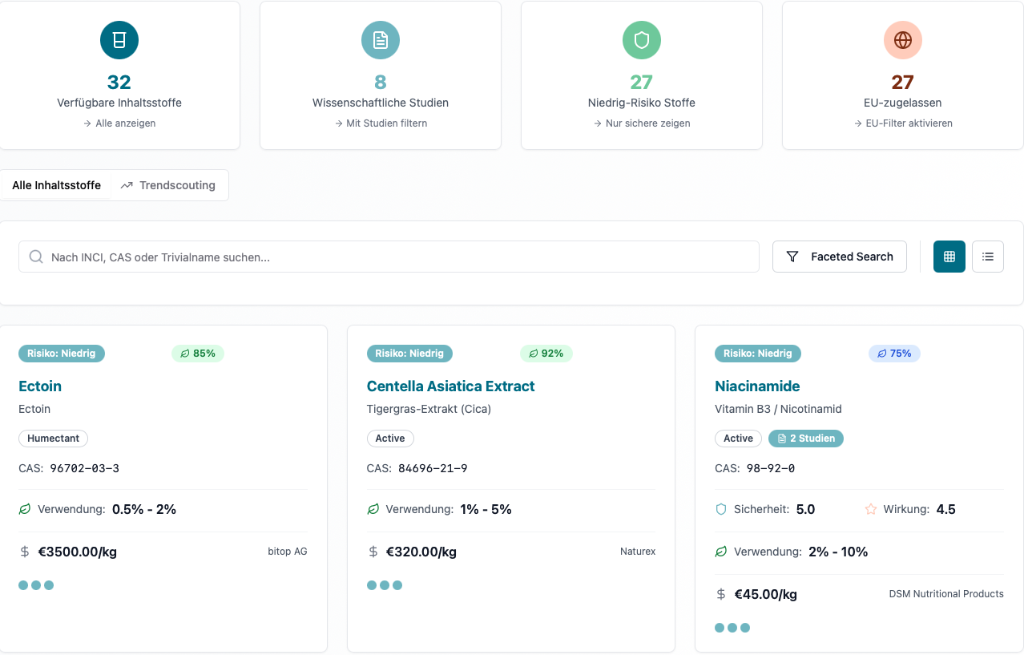Screen dimensions: 1024x655
Task: Open the Faceted Search filter panel
Action: click(x=839, y=257)
